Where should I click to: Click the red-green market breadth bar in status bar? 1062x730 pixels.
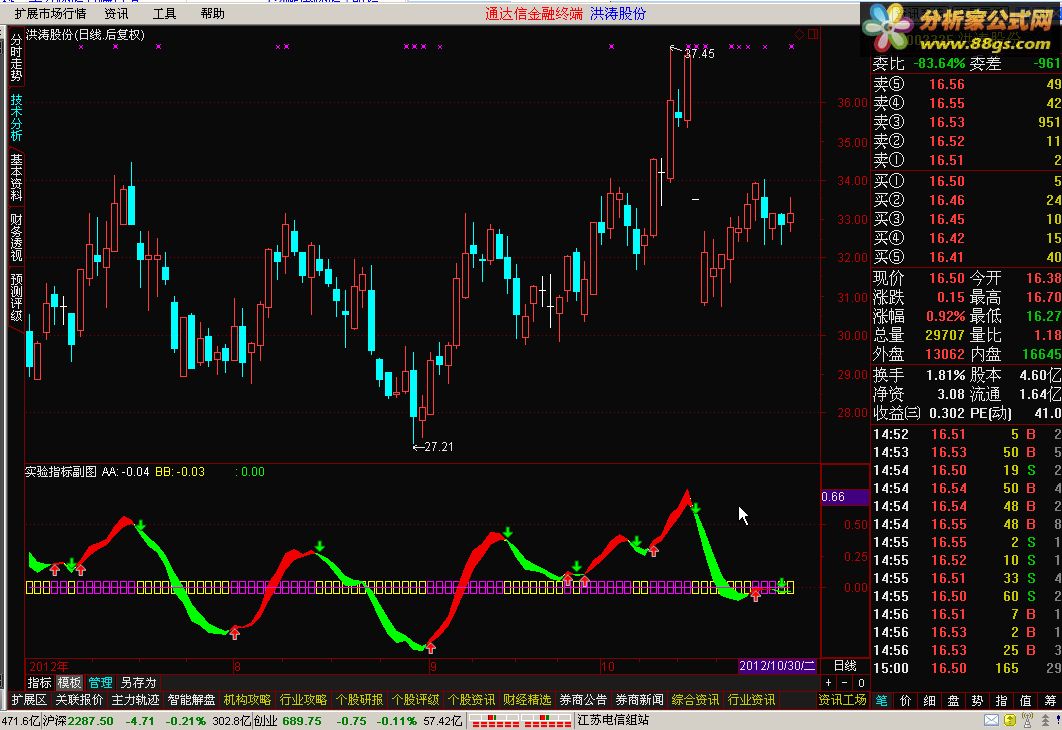tap(520, 721)
